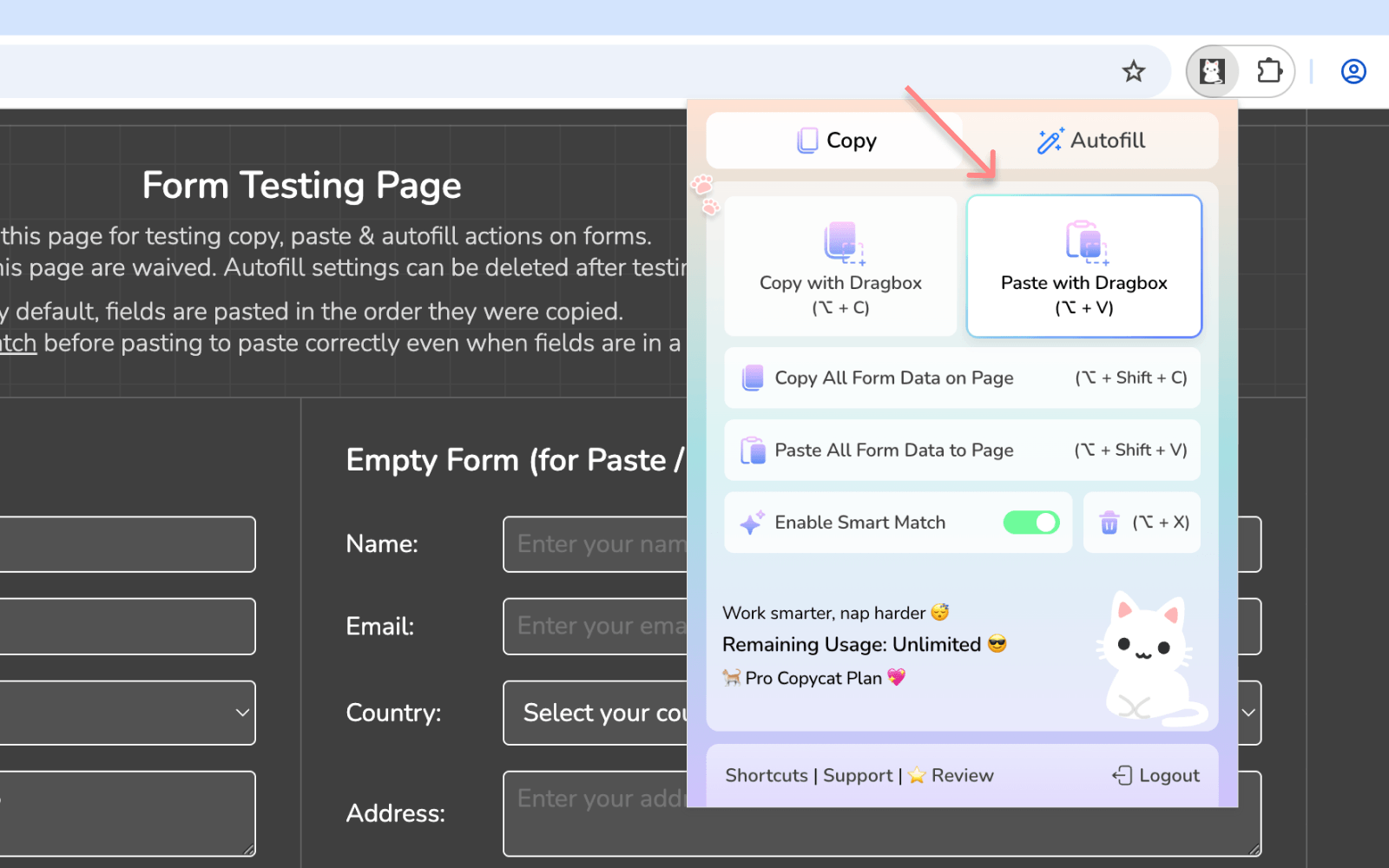Click the sparkle icon beside Enable Smart Match
Image resolution: width=1389 pixels, height=868 pixels.
point(750,522)
